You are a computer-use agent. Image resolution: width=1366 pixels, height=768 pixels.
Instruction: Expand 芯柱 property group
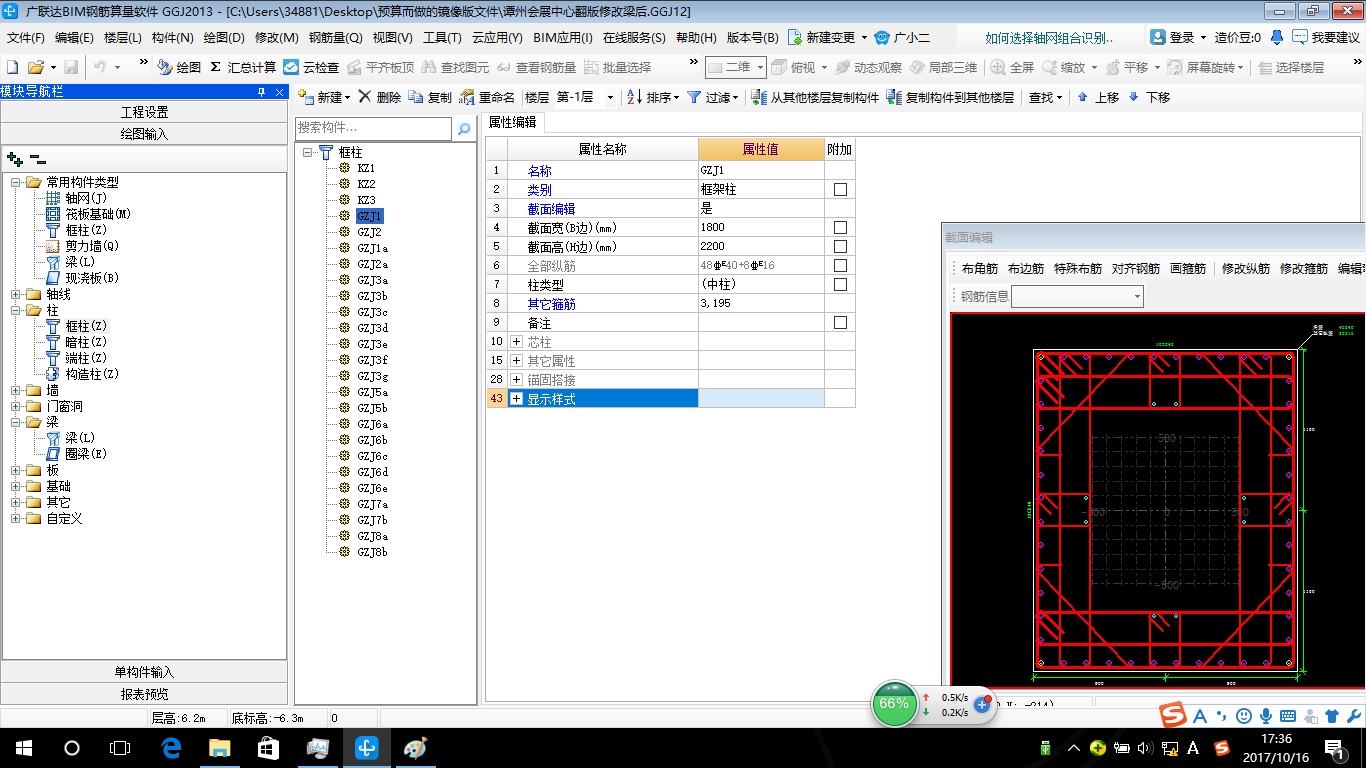[516, 342]
